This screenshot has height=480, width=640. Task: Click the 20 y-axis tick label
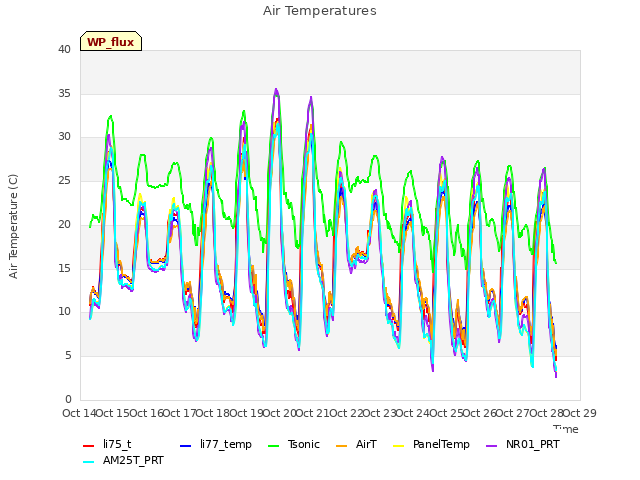coord(64,224)
